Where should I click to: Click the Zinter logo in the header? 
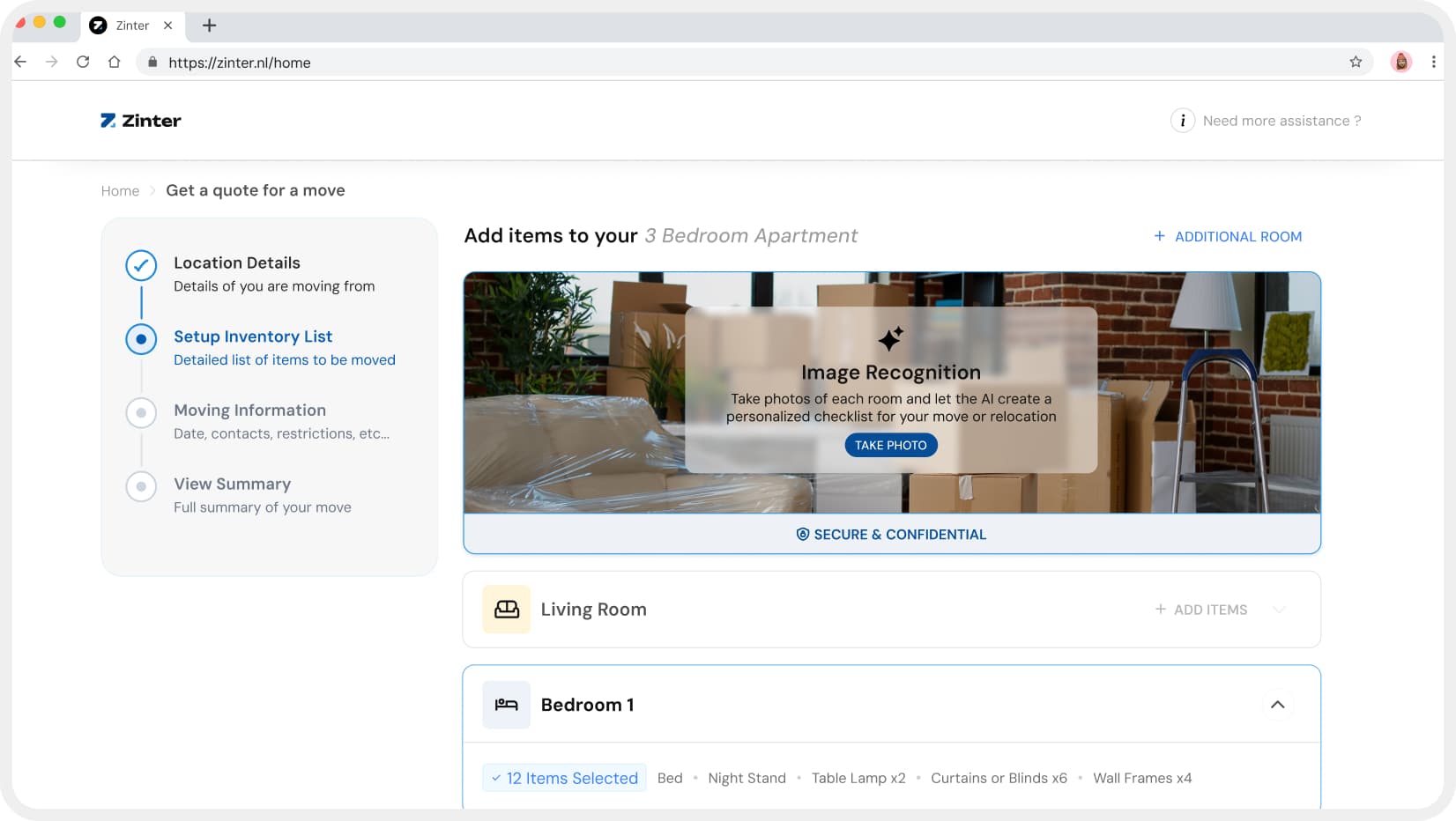[141, 120]
